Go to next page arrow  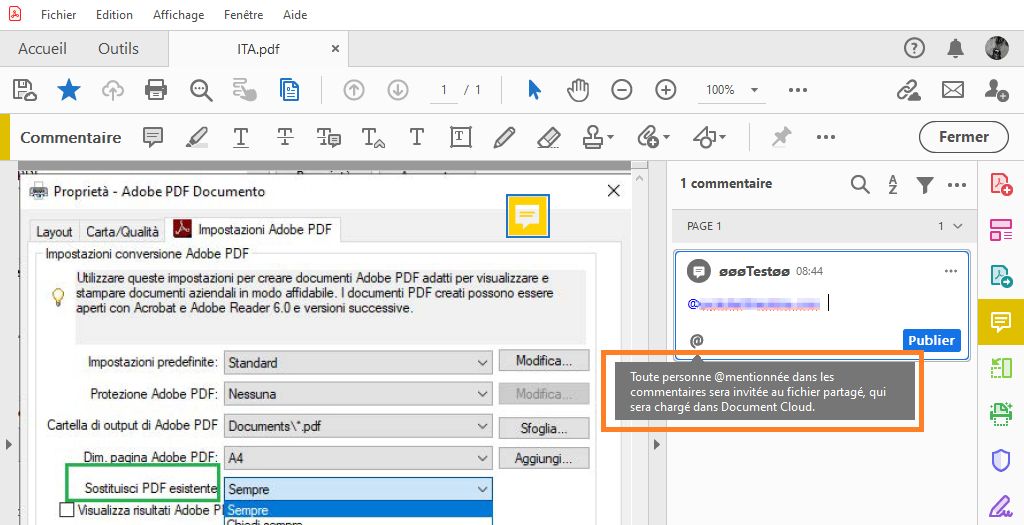click(x=398, y=89)
